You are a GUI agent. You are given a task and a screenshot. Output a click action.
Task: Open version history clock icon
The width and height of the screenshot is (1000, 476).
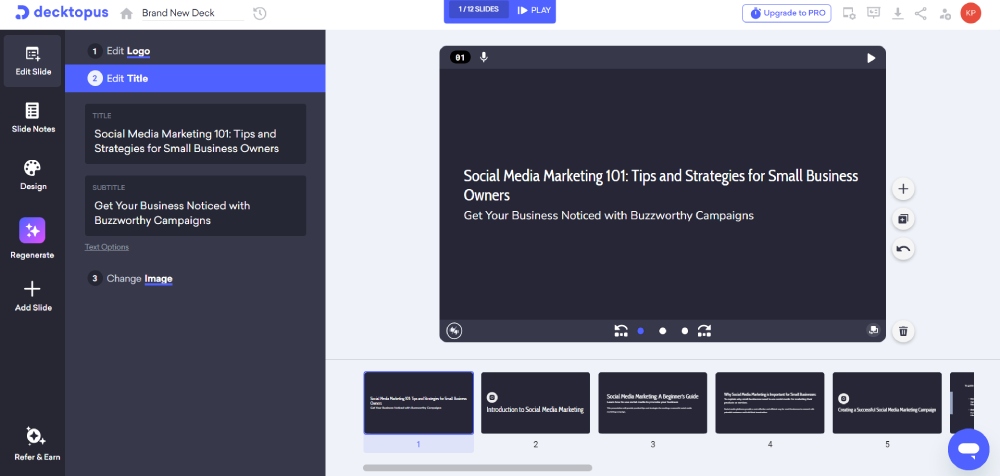pos(260,13)
